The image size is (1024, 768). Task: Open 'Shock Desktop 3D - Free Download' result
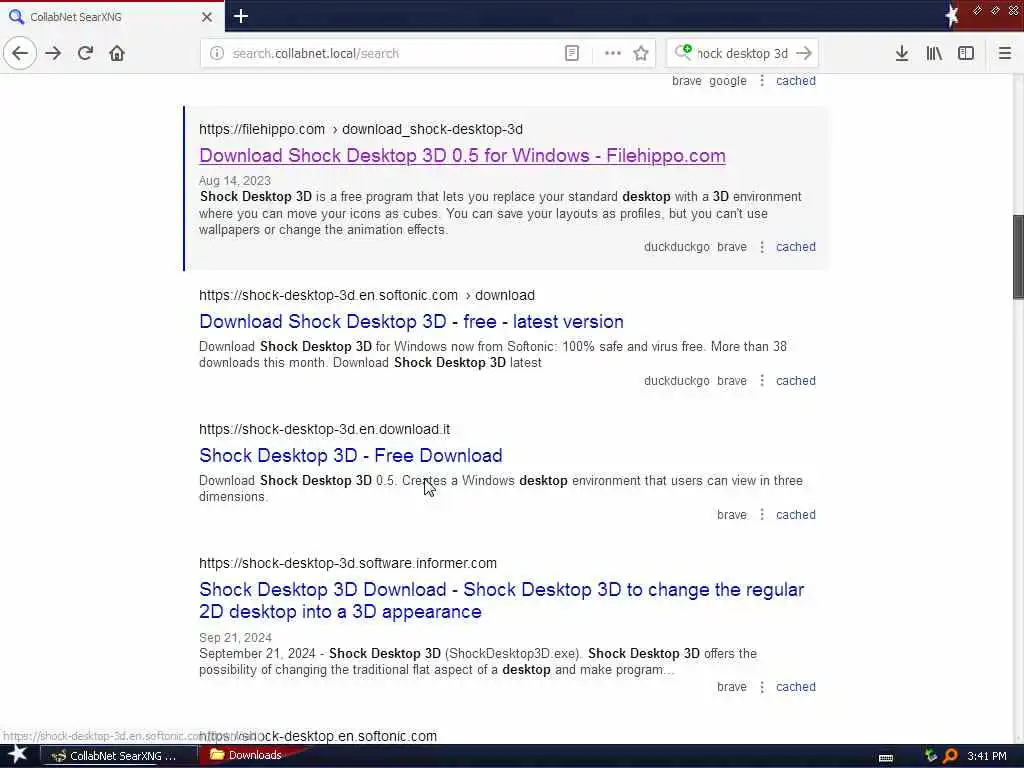351,455
